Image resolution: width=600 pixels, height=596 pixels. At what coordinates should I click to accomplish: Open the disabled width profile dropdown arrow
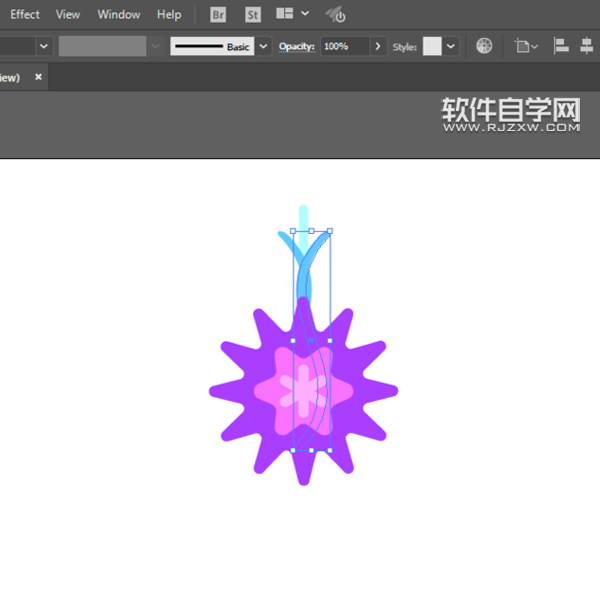click(155, 46)
